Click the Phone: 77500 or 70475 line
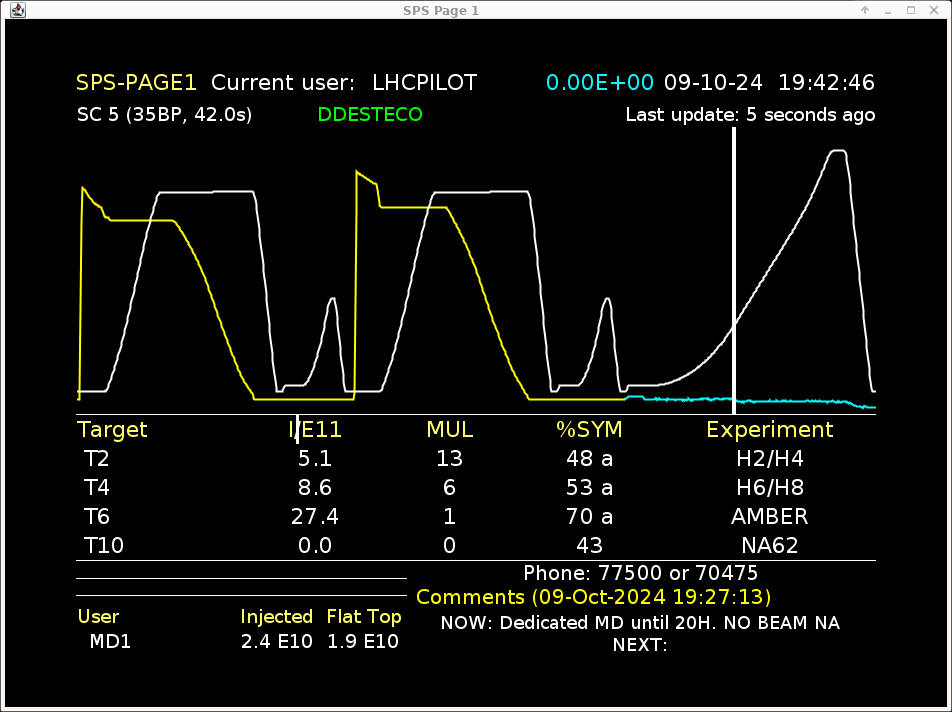This screenshot has height=712, width=952. [x=640, y=574]
